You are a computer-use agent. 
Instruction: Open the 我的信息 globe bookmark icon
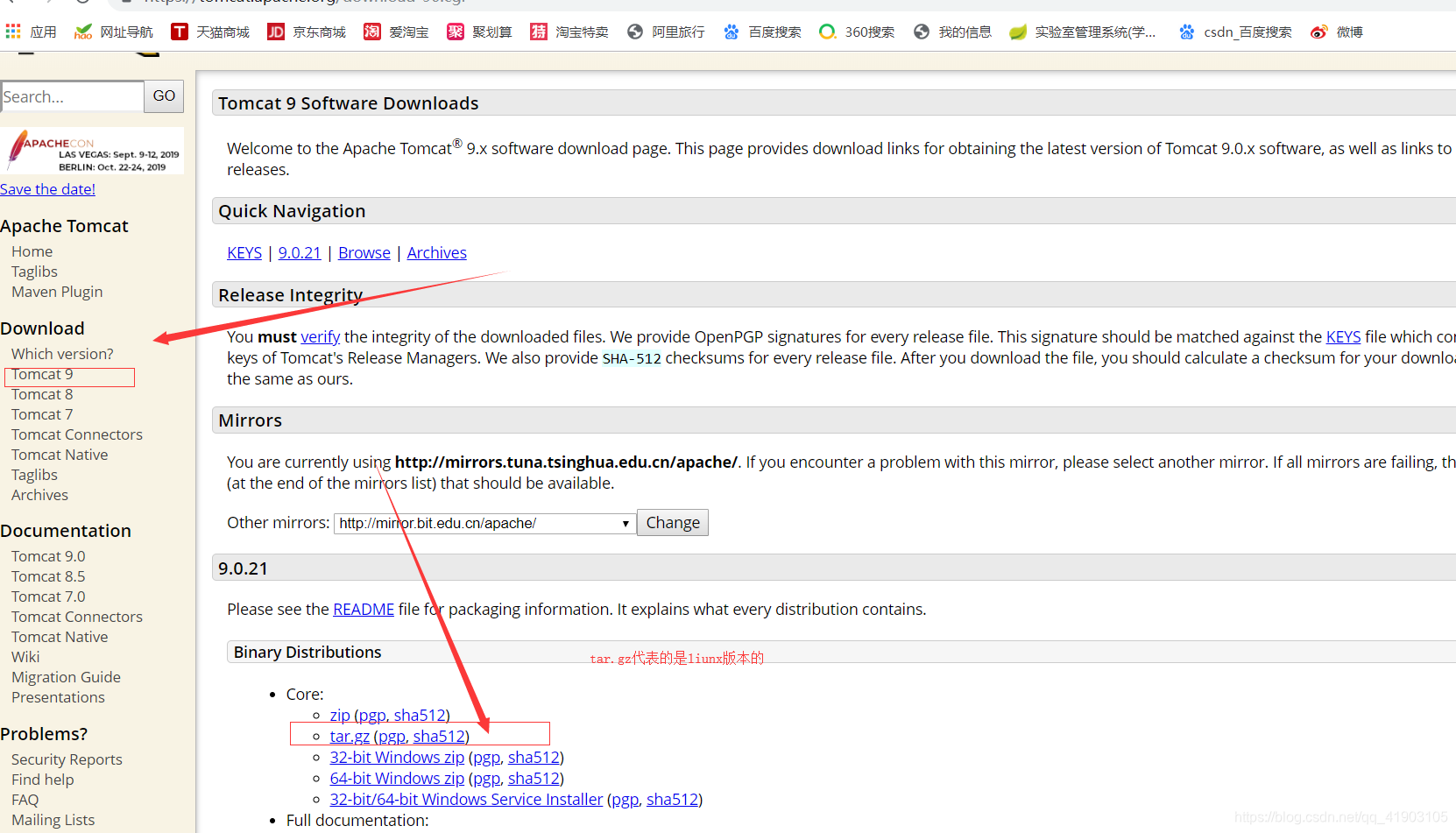pyautogui.click(x=922, y=32)
